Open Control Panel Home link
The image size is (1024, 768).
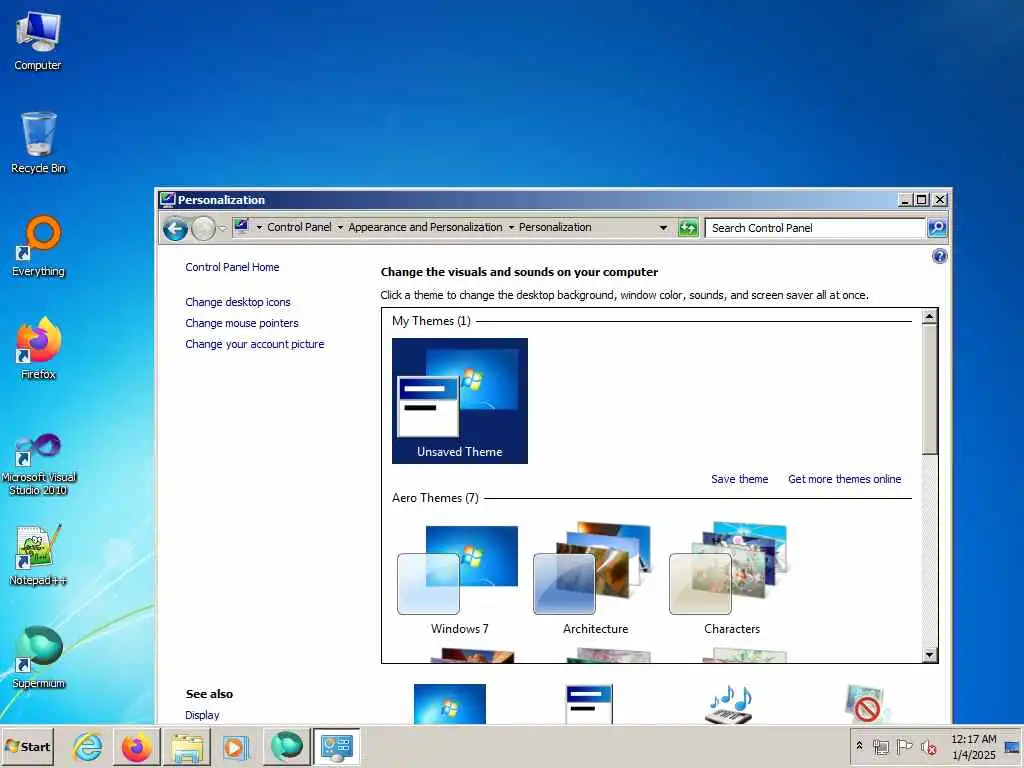tap(232, 267)
